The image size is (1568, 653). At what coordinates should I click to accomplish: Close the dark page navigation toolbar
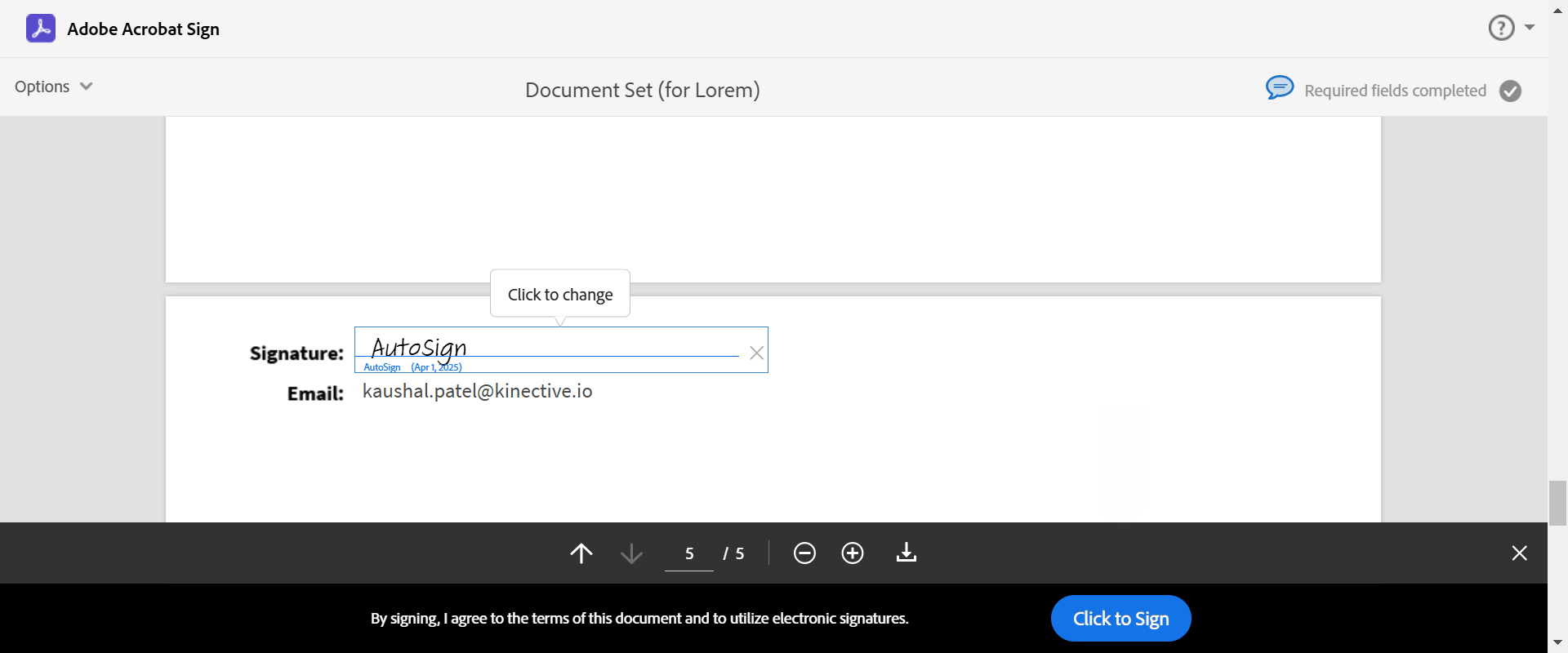(1519, 553)
